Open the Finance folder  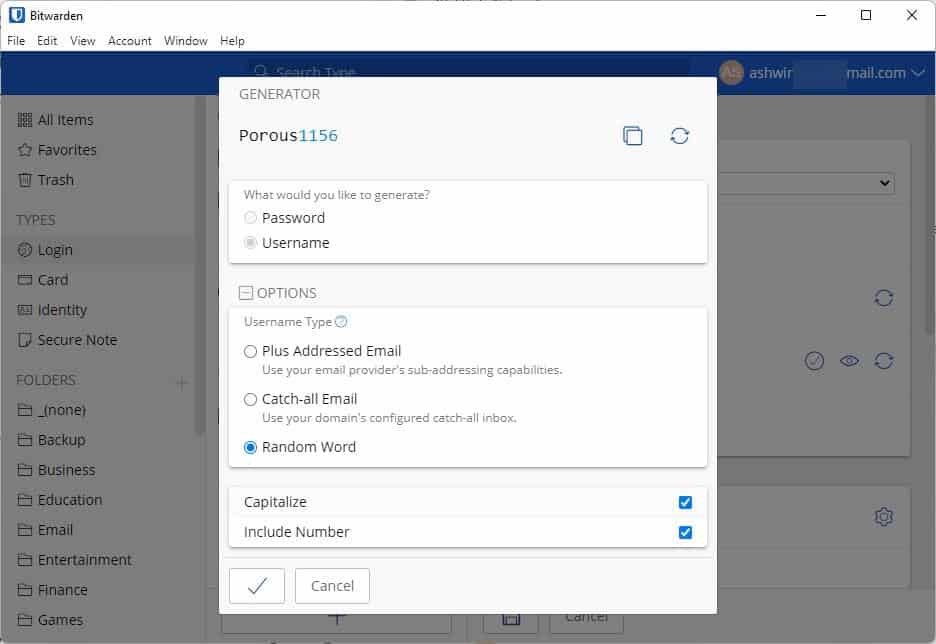pyautogui.click(x=62, y=590)
